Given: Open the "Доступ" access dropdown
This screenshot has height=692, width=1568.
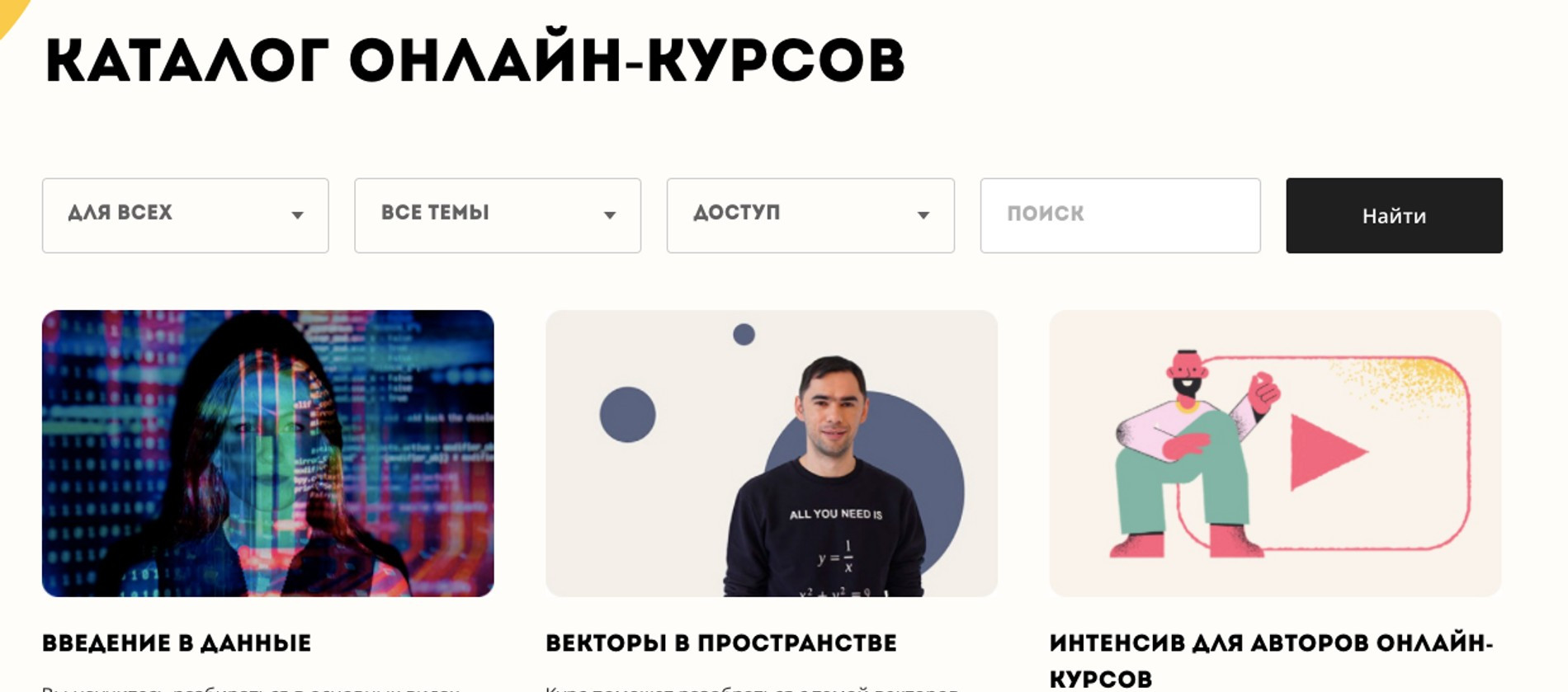Looking at the screenshot, I should point(810,215).
